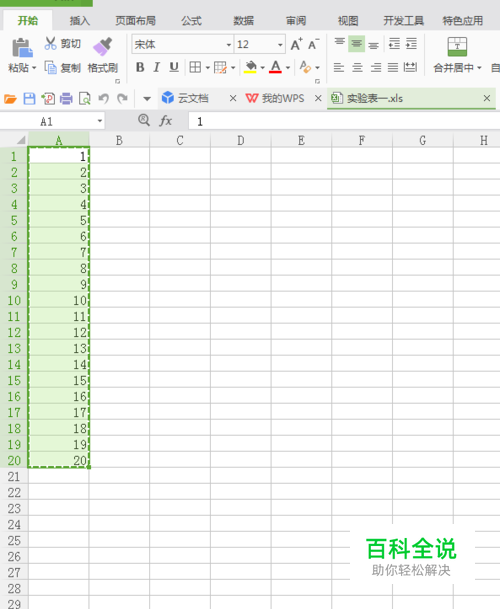This screenshot has height=609, width=500.
Task: Switch to the 开始 ribbon tab
Action: point(28,21)
